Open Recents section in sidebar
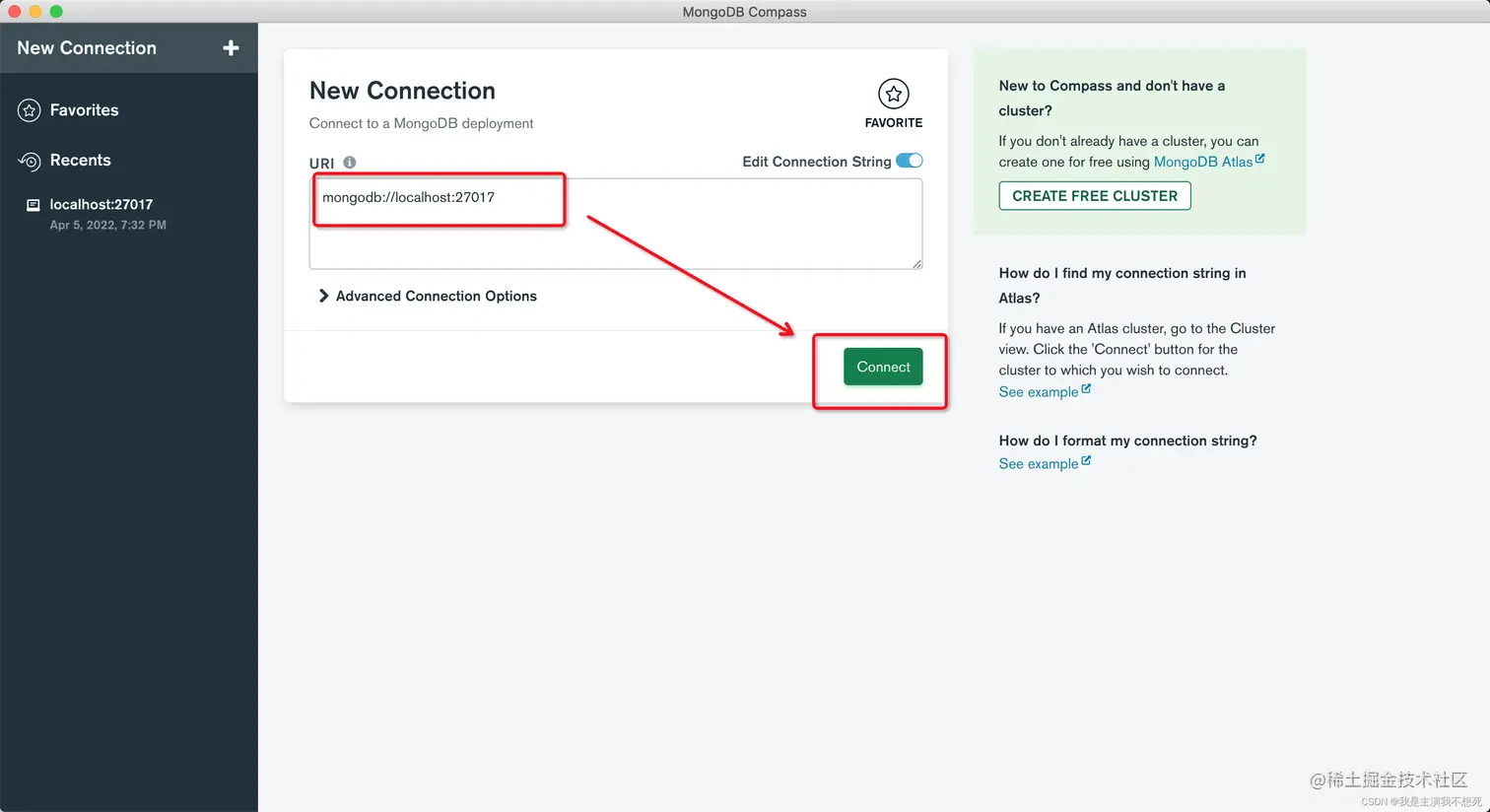The height and width of the screenshot is (812, 1490). [x=81, y=160]
